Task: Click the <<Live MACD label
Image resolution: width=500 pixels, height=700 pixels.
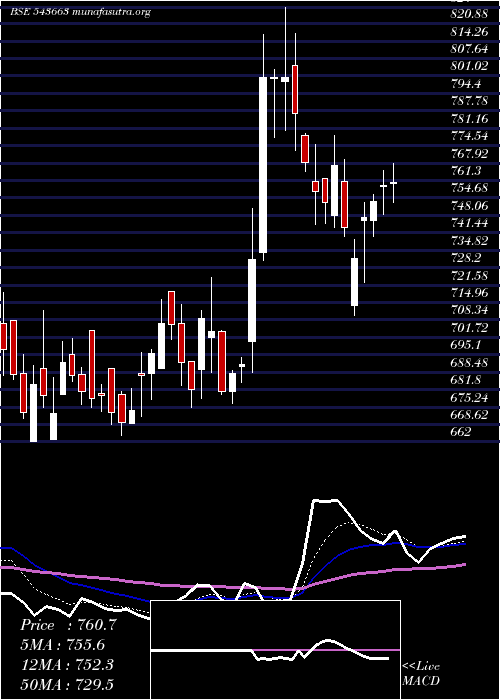Action: pos(421,674)
